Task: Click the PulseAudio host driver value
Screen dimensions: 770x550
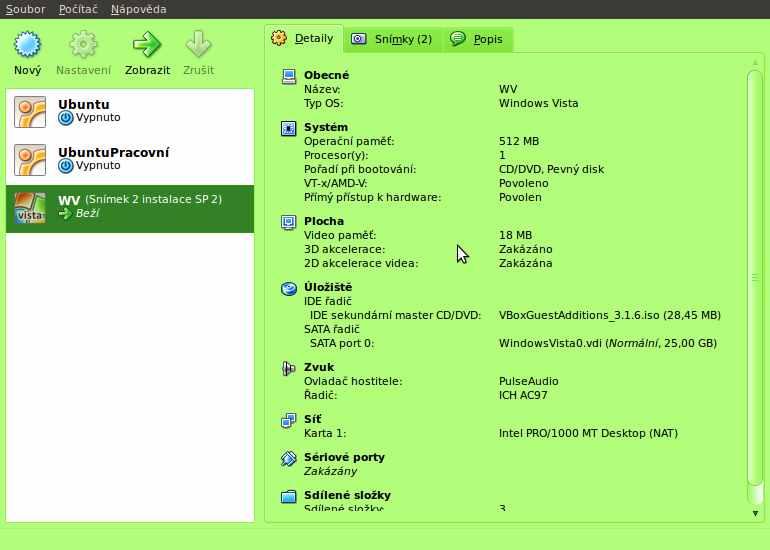Action: (x=529, y=382)
